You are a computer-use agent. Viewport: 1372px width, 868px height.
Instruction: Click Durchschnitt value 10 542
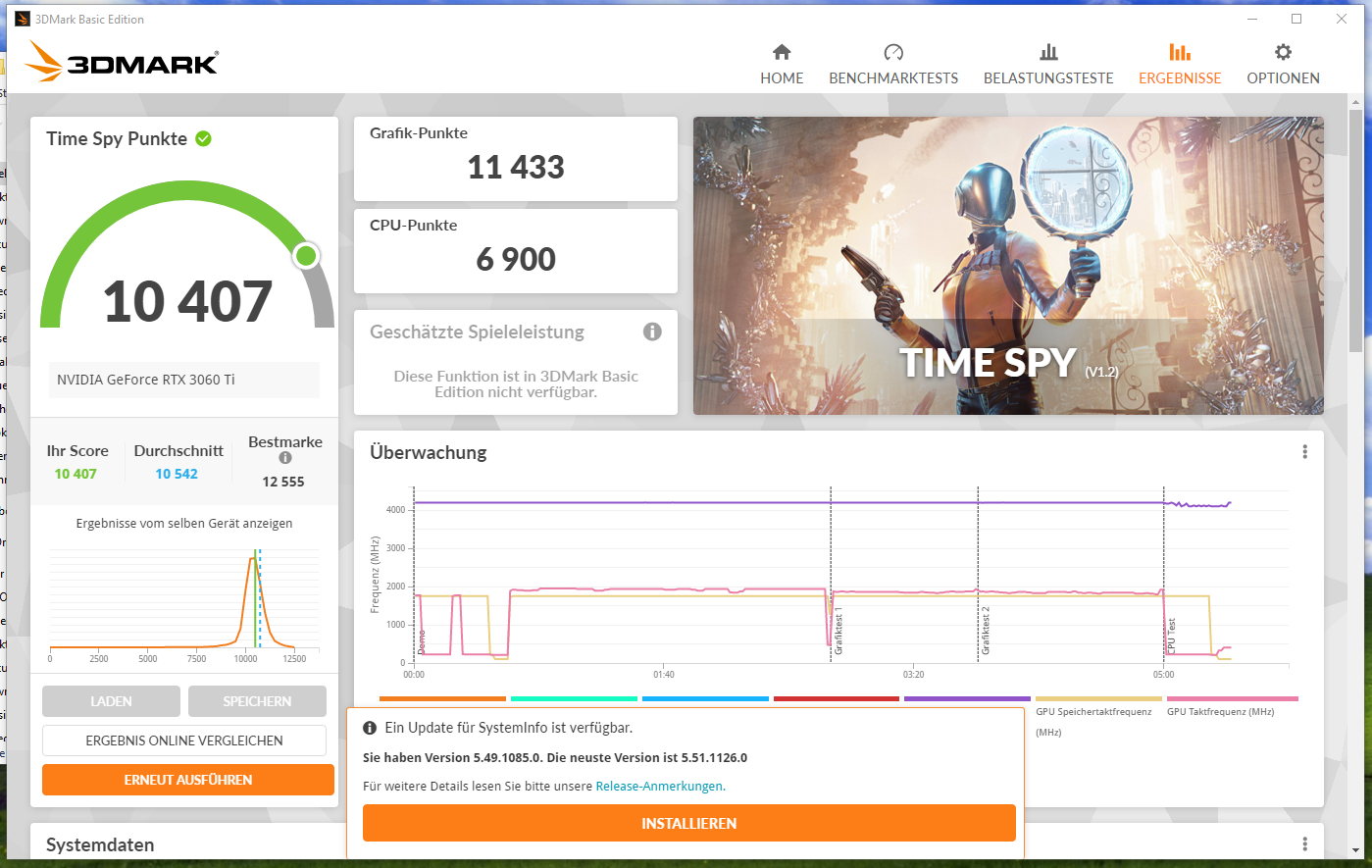pyautogui.click(x=177, y=474)
